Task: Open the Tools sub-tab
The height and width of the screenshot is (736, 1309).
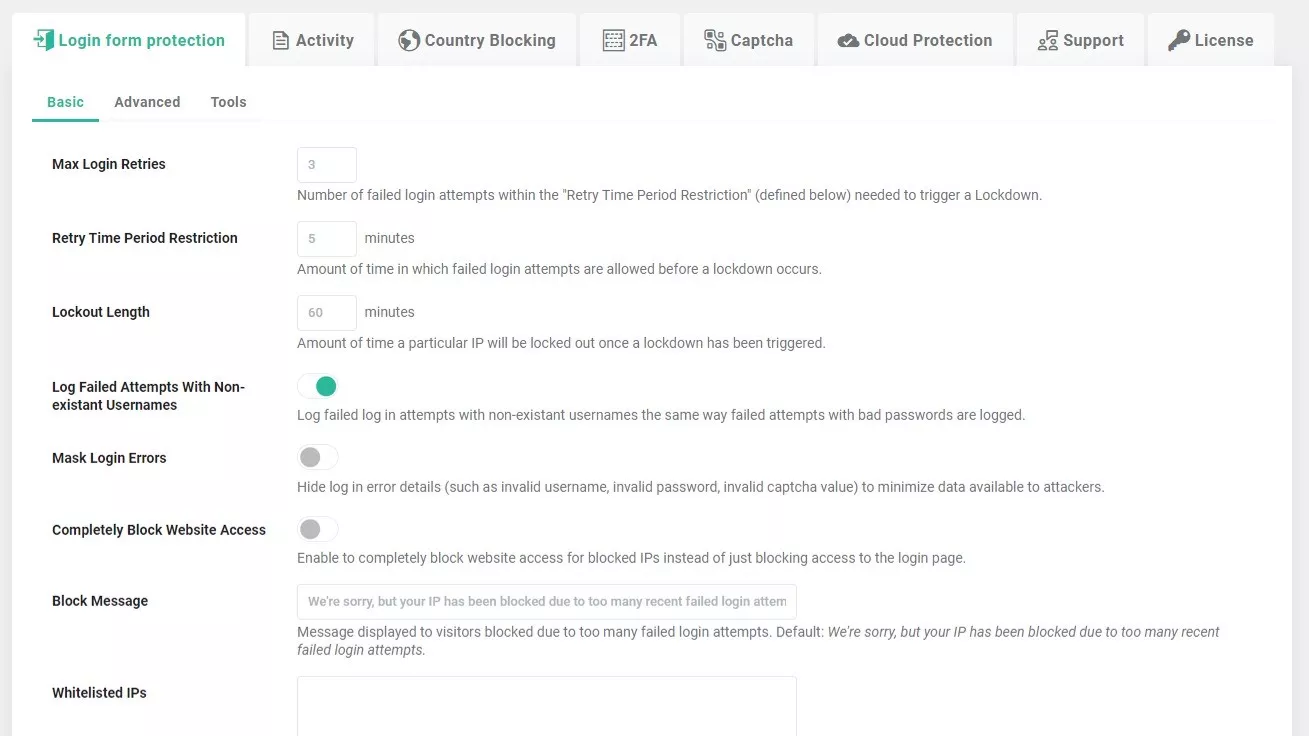Action: (228, 102)
